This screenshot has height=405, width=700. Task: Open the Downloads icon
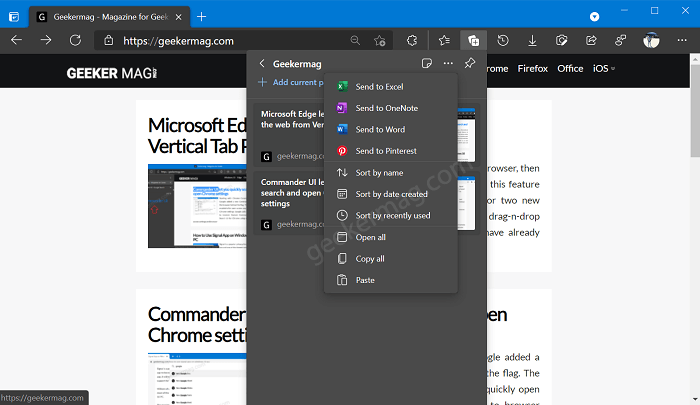coord(532,41)
